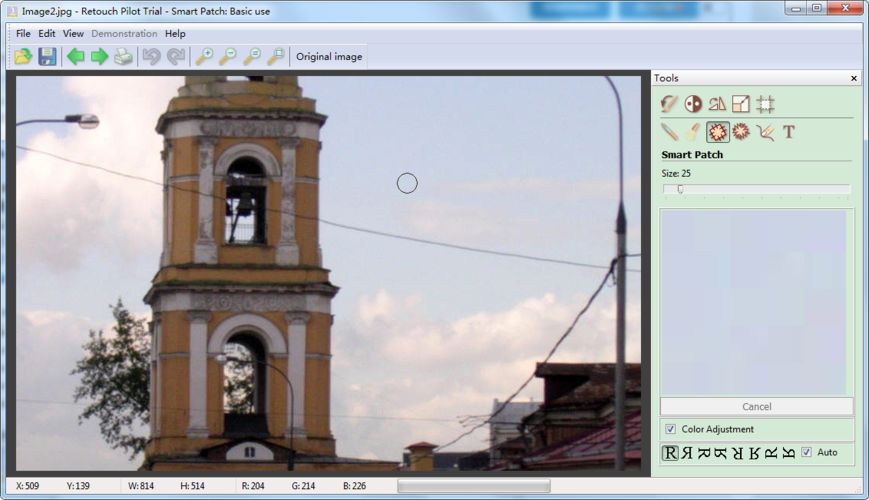Screen dimensions: 869x500
Task: Save image using the floppy disk icon
Action: pos(47,57)
